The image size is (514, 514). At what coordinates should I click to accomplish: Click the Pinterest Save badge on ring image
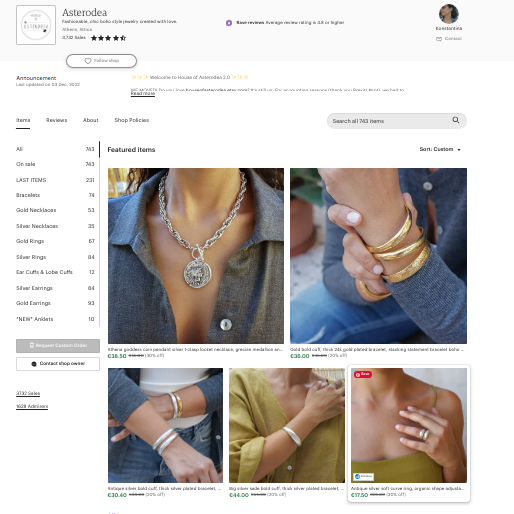point(363,374)
